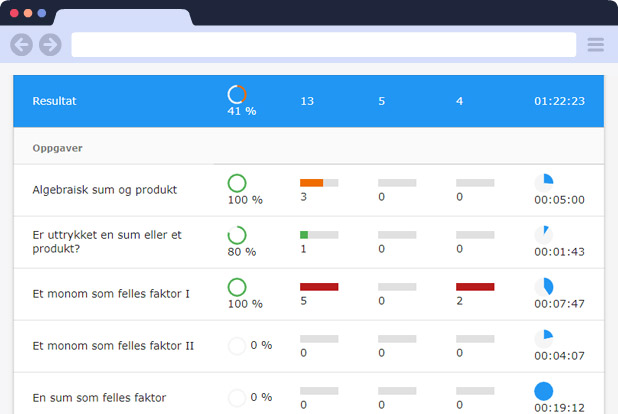Click the browser address bar
The image size is (618, 414).
click(x=323, y=45)
